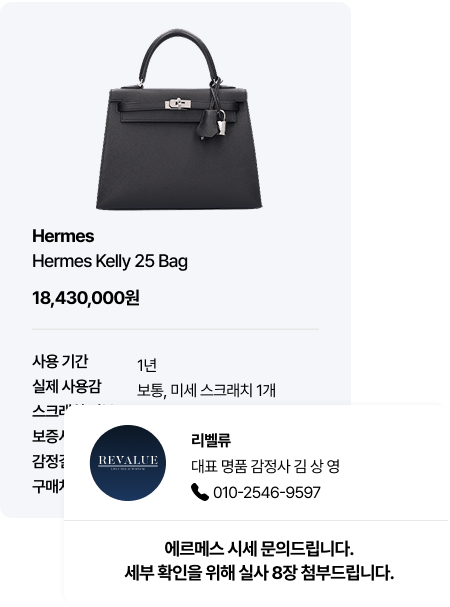Call the number 010-2546-9597
Viewport: 450px width, 607px height.
coord(267,492)
